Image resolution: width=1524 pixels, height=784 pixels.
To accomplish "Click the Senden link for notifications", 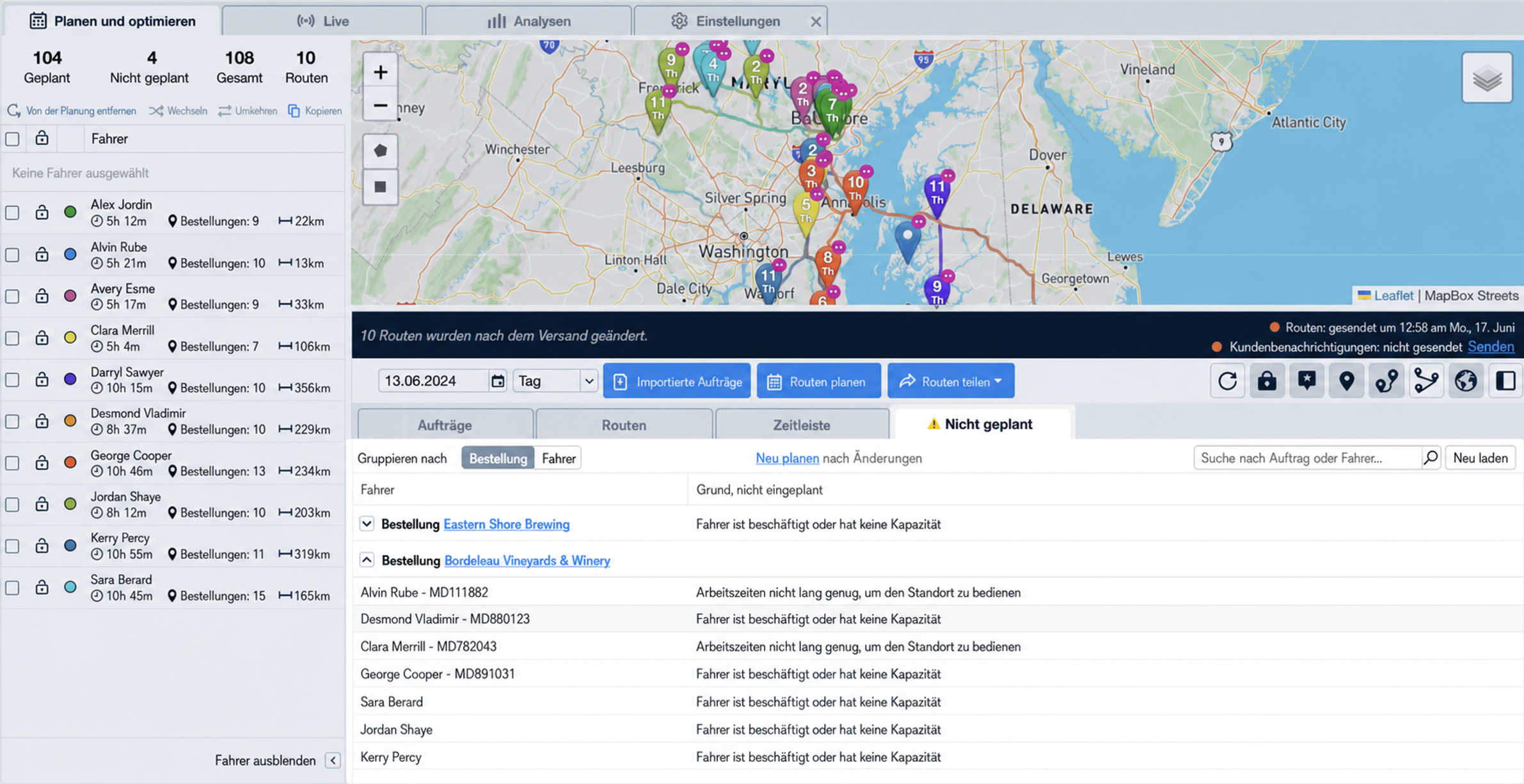I will pos(1491,347).
